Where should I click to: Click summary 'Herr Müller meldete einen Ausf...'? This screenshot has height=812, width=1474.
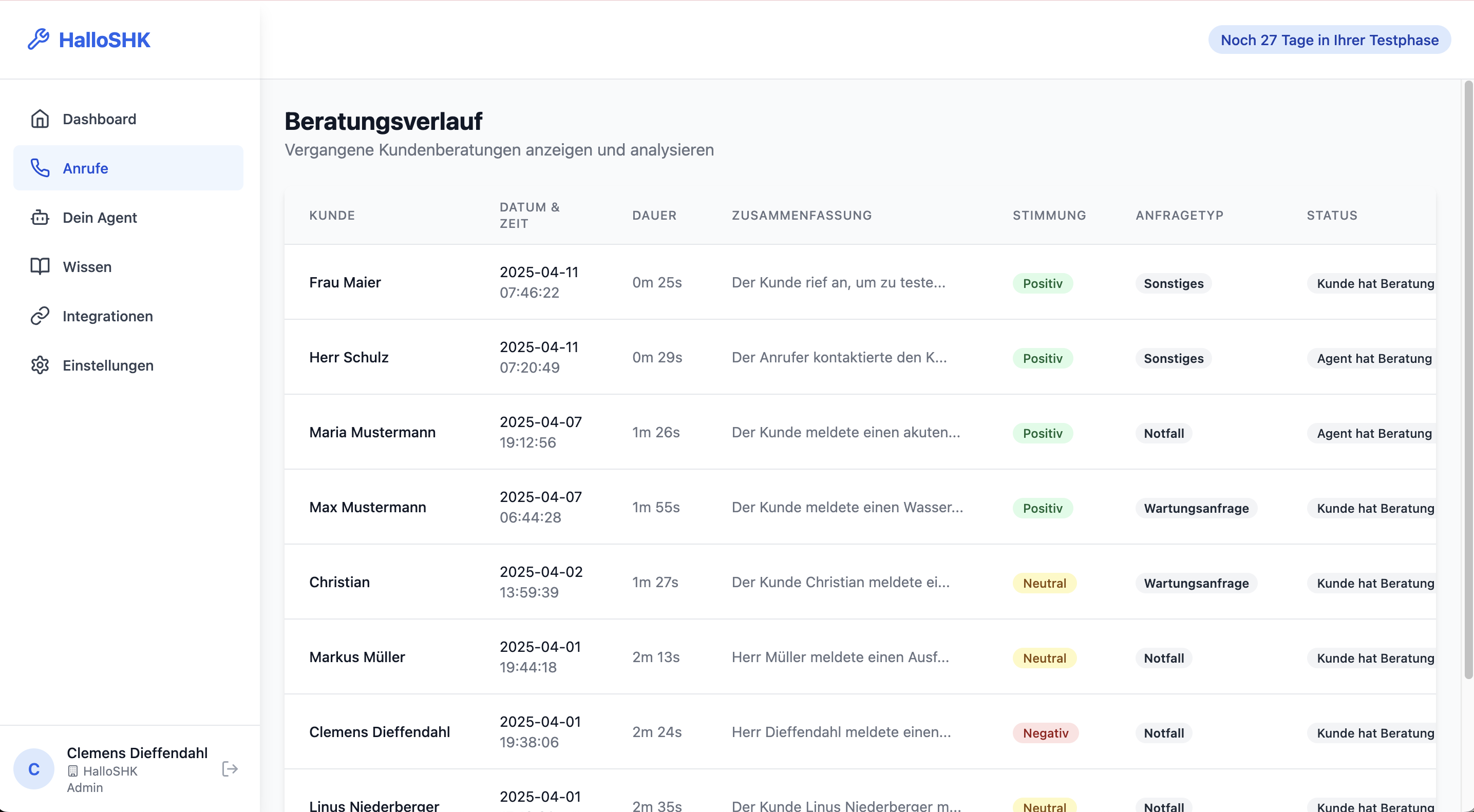(x=840, y=656)
